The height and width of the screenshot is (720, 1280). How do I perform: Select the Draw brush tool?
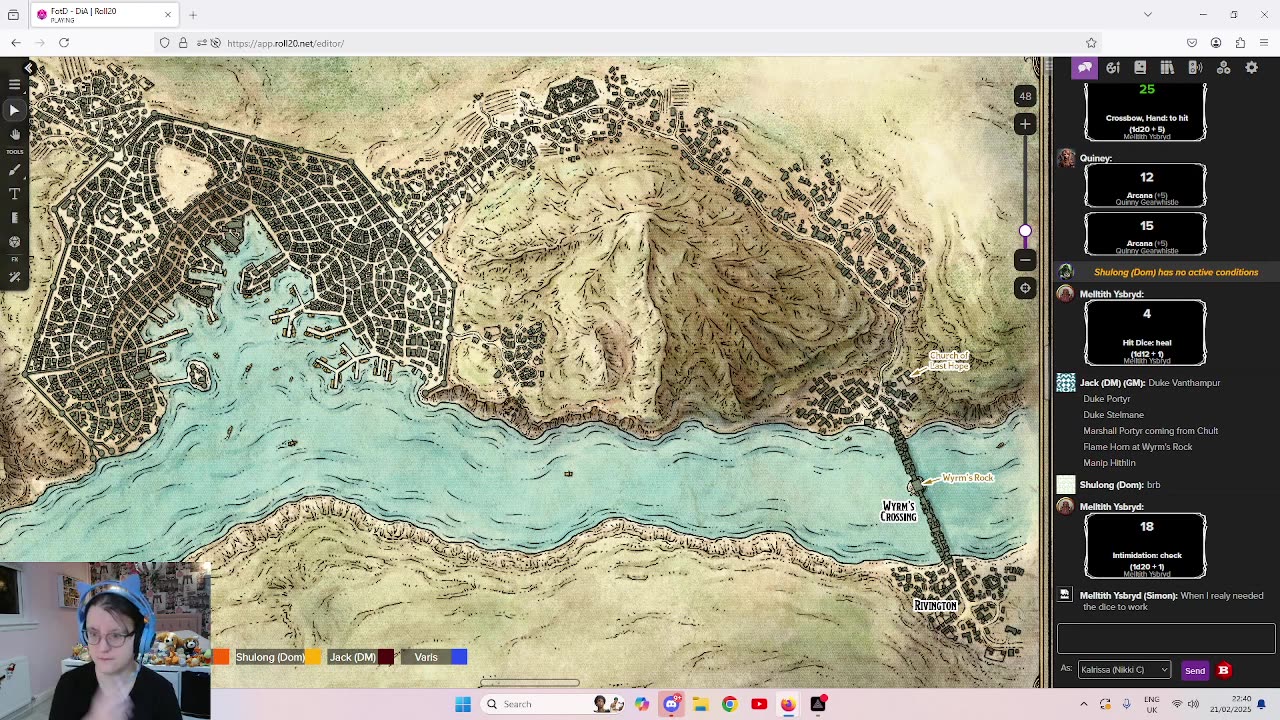(x=15, y=170)
